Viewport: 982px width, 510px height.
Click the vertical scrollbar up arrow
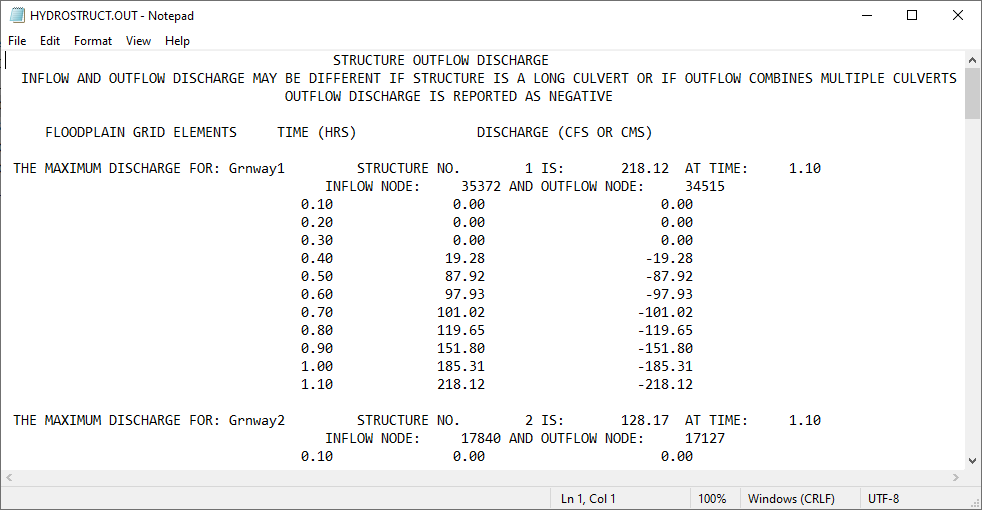tap(972, 60)
